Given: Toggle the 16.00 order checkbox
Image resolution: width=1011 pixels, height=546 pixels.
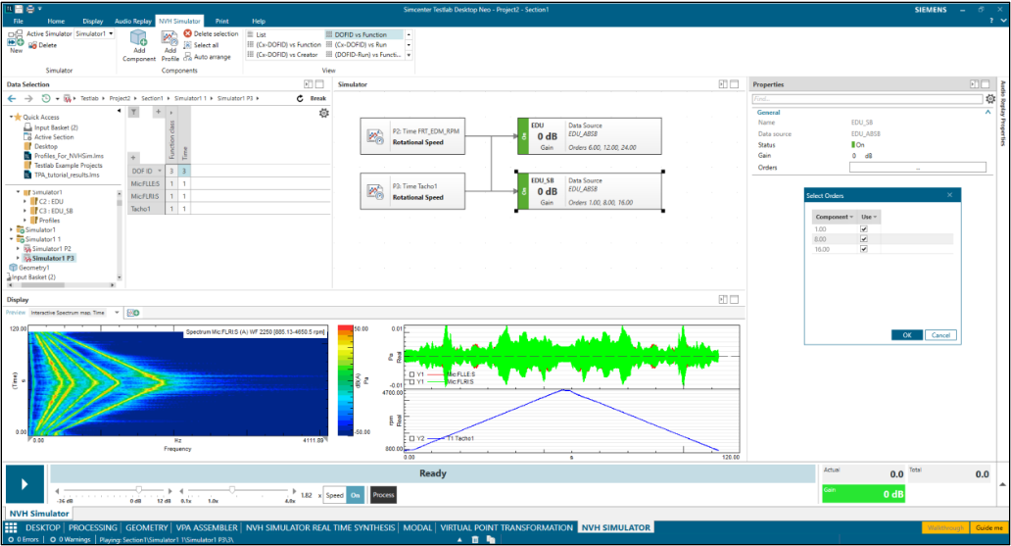Looking at the screenshot, I should point(864,249).
